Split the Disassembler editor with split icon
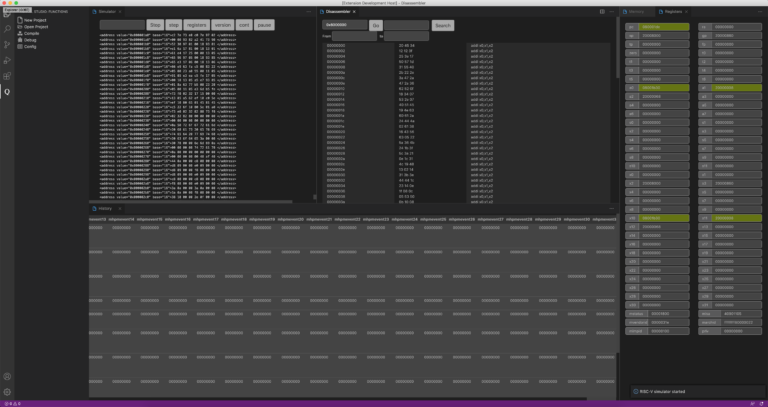Viewport: 768px width, 407px height. [602, 11]
